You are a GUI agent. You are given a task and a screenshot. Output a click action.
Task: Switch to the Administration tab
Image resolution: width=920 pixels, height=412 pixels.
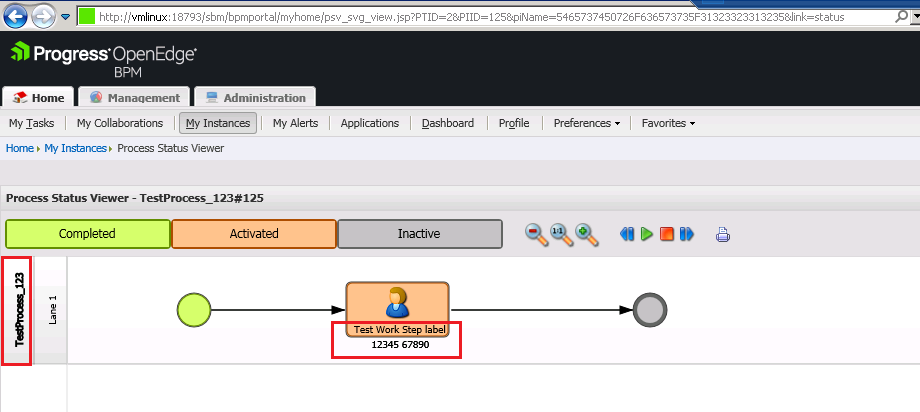[255, 97]
